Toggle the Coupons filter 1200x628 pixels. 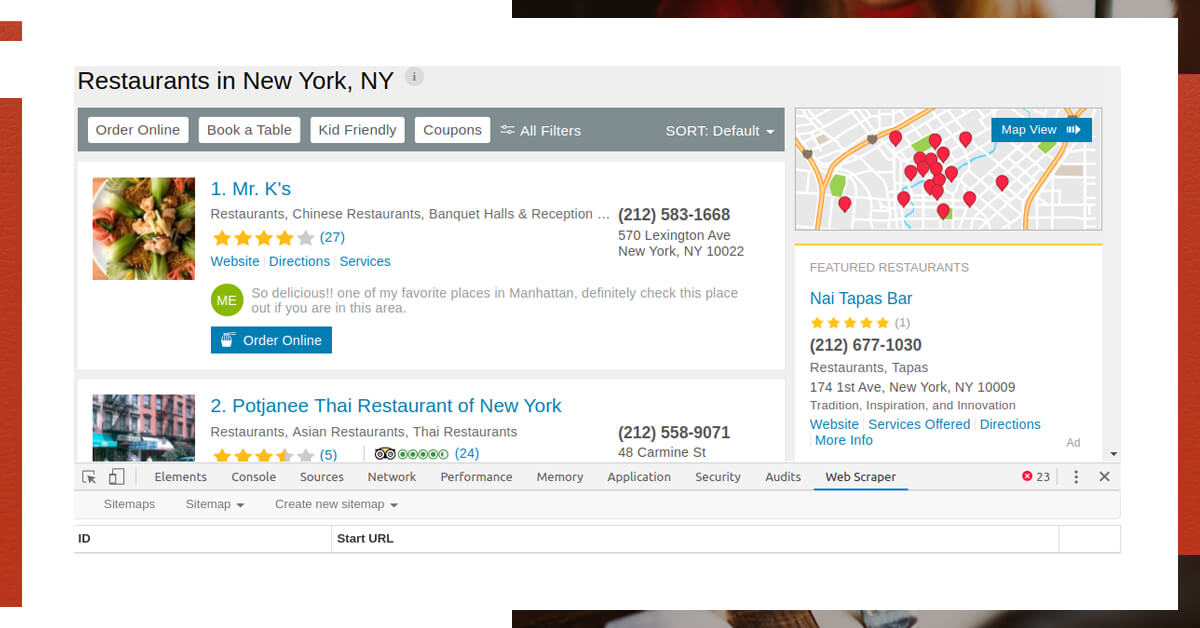452,130
